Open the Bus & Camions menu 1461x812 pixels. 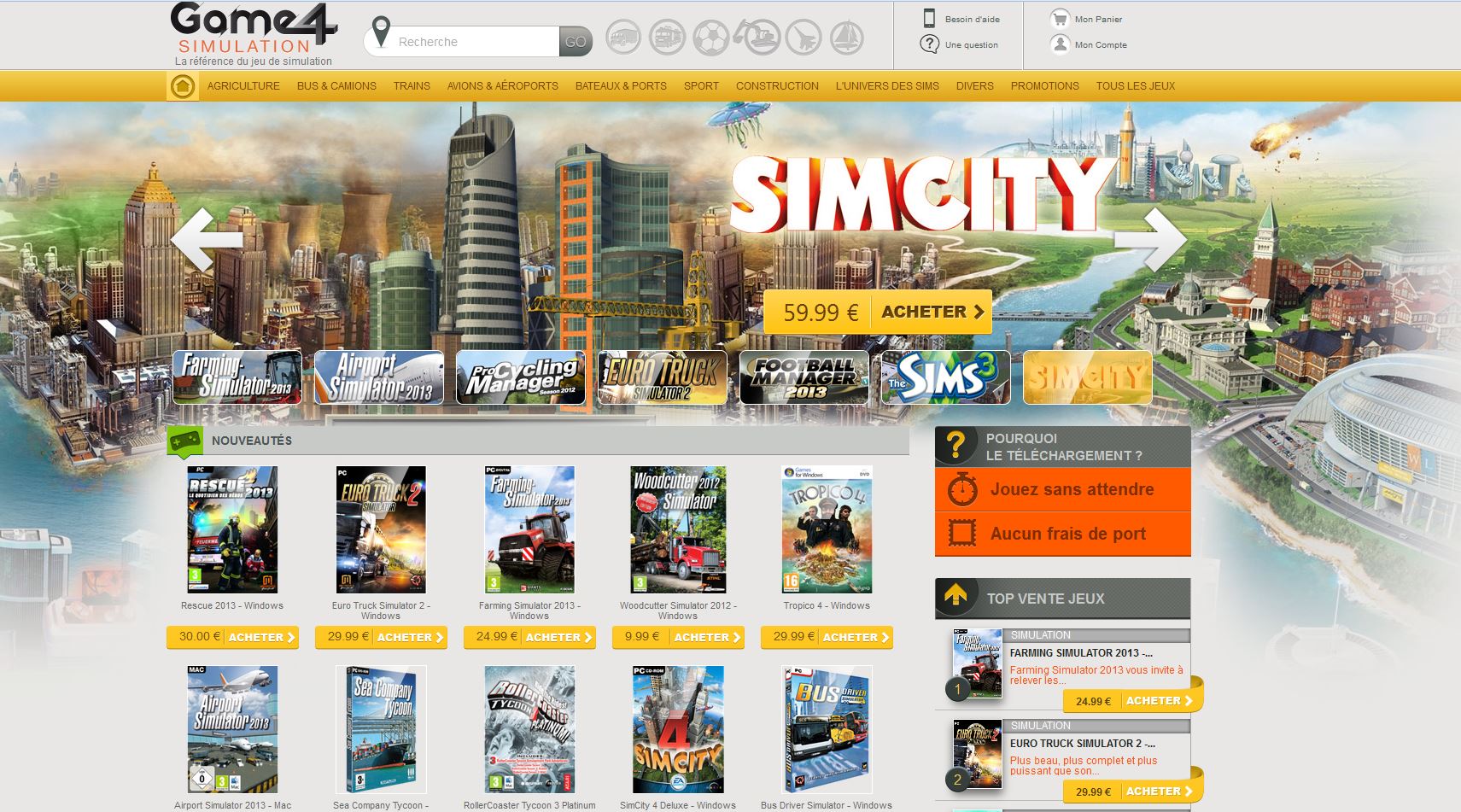coord(336,86)
